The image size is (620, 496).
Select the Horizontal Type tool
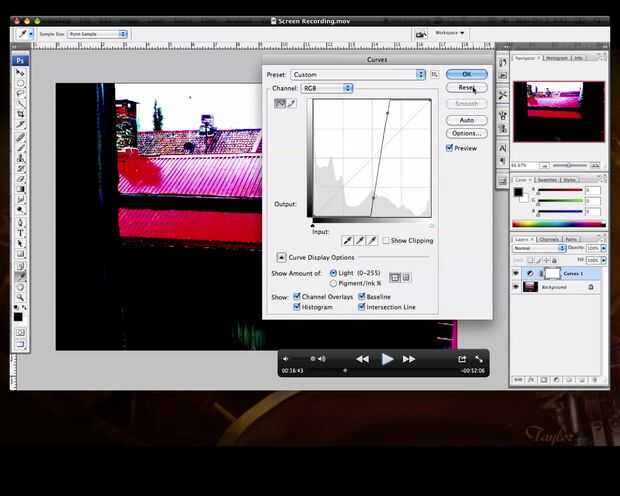pos(20,233)
